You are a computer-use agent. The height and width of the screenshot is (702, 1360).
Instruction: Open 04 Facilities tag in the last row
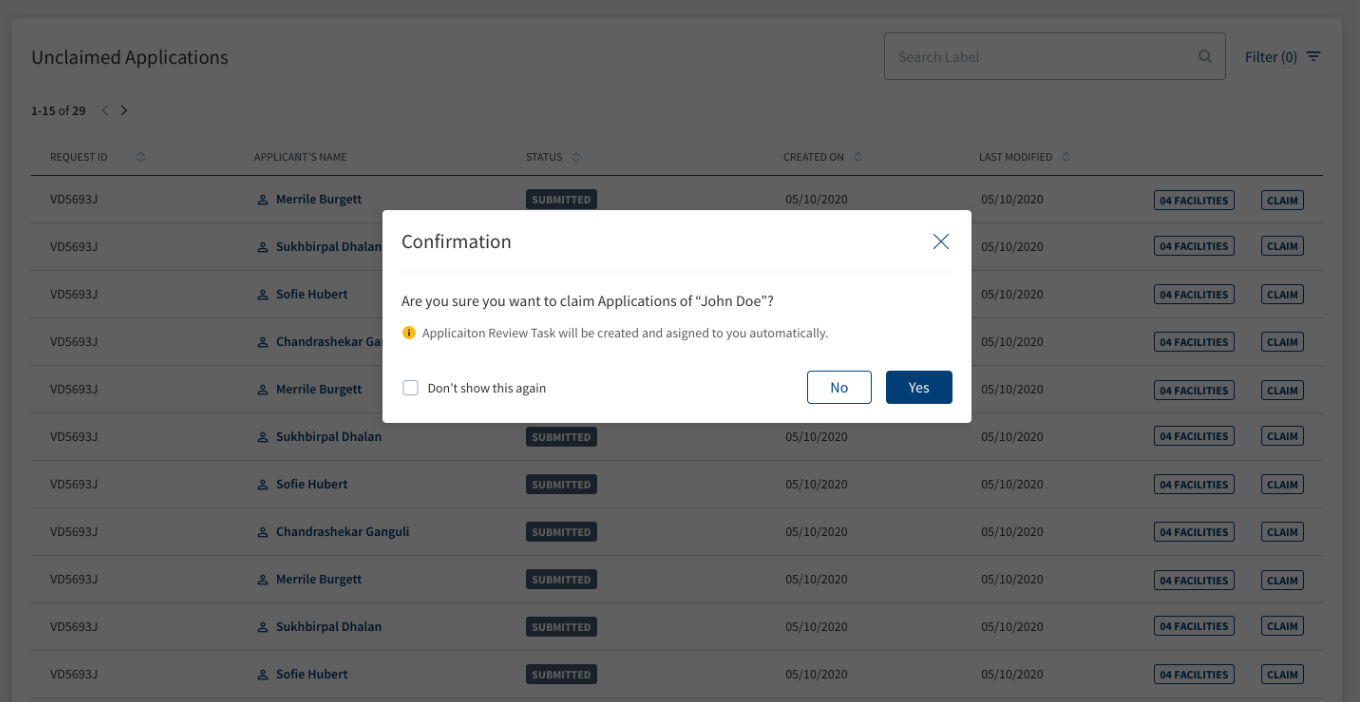click(x=1194, y=675)
